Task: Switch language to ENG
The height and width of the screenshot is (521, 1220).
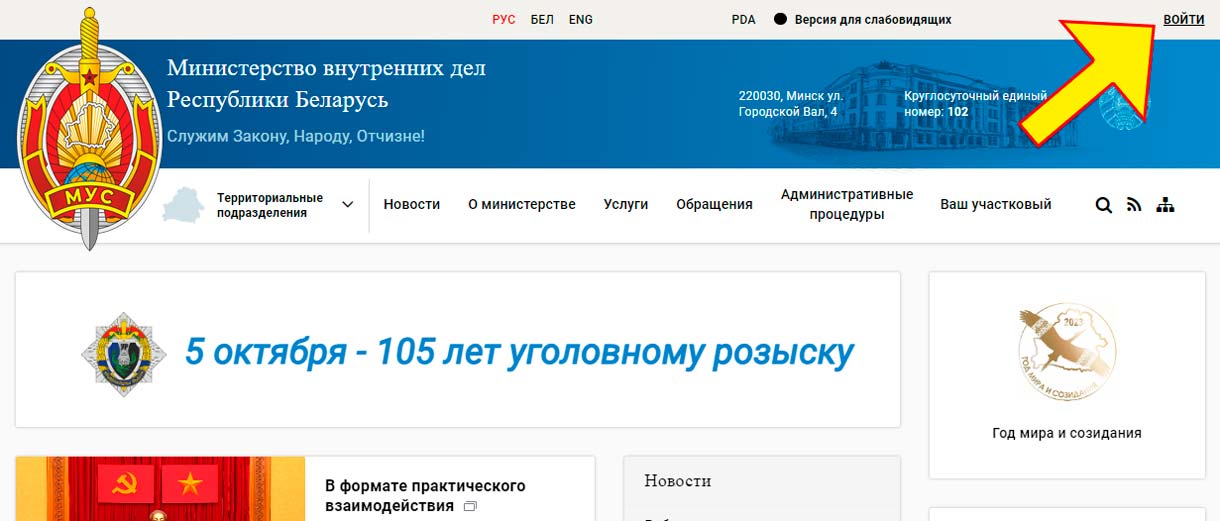Action: (581, 20)
